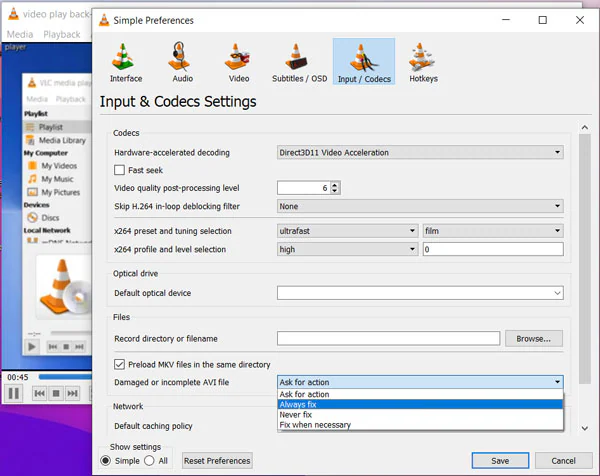
Task: Choose 'Fix when necessary' from the dropdown list
Action: [x=420, y=425]
